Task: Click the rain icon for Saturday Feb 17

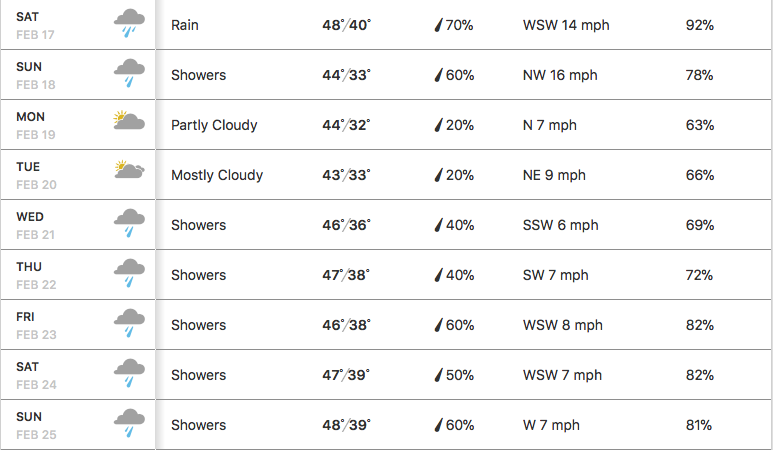Action: click(x=129, y=23)
